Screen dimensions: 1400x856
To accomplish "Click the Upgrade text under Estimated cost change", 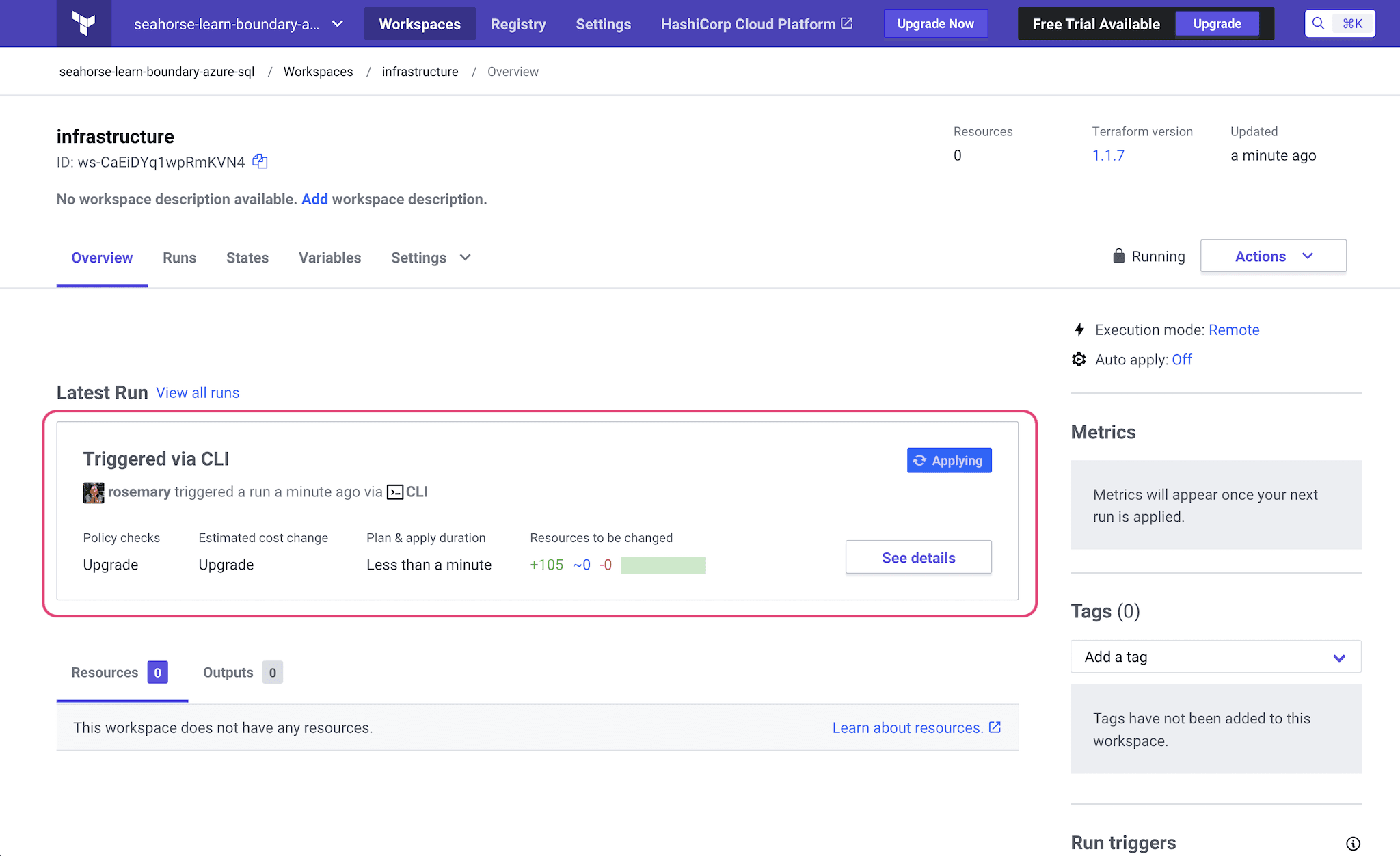I will [x=226, y=565].
